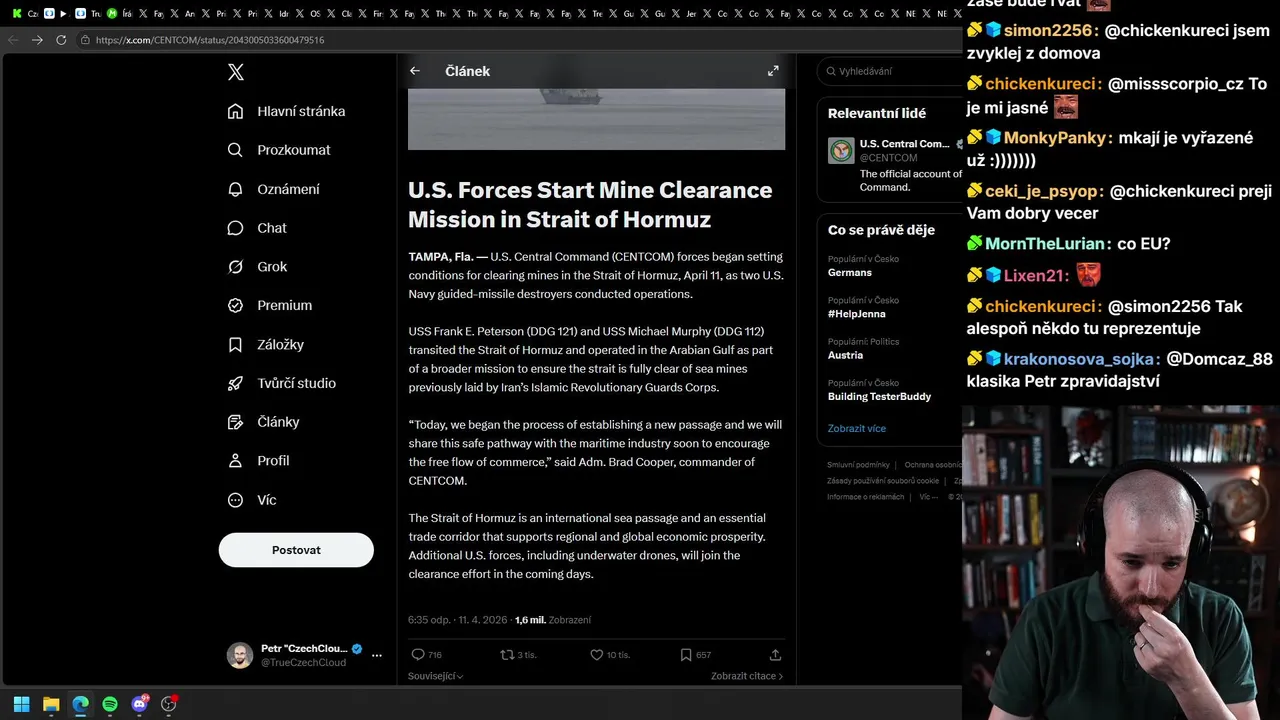Expand the Víc more menu
Image resolution: width=1280 pixels, height=720 pixels.
coord(252,500)
